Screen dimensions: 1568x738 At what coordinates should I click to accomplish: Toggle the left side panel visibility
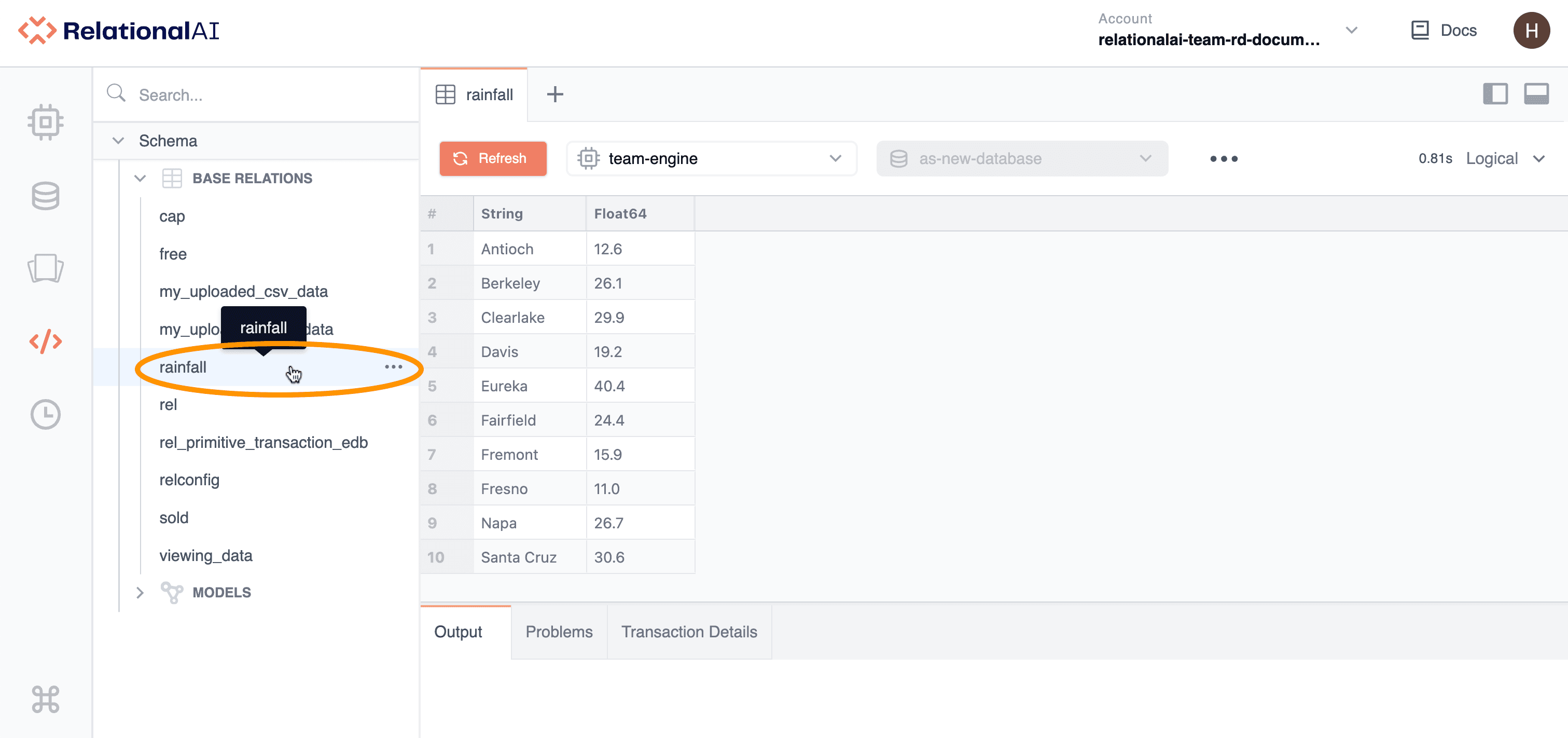pyautogui.click(x=1495, y=94)
